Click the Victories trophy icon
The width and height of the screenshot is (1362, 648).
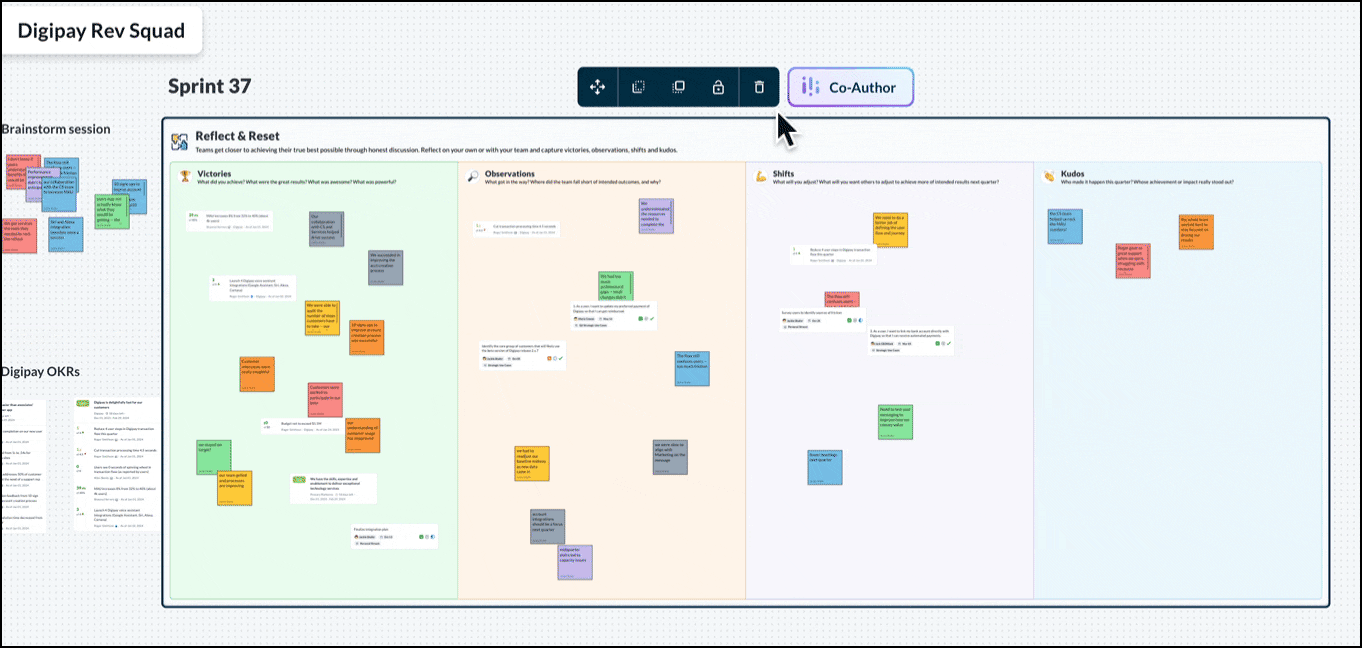point(185,175)
